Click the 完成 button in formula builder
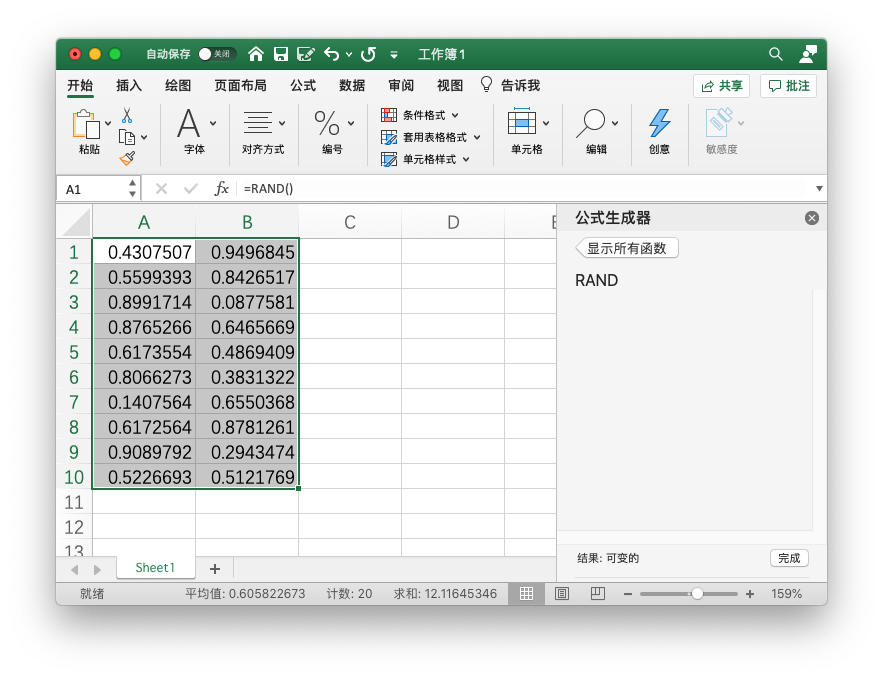 pos(789,558)
